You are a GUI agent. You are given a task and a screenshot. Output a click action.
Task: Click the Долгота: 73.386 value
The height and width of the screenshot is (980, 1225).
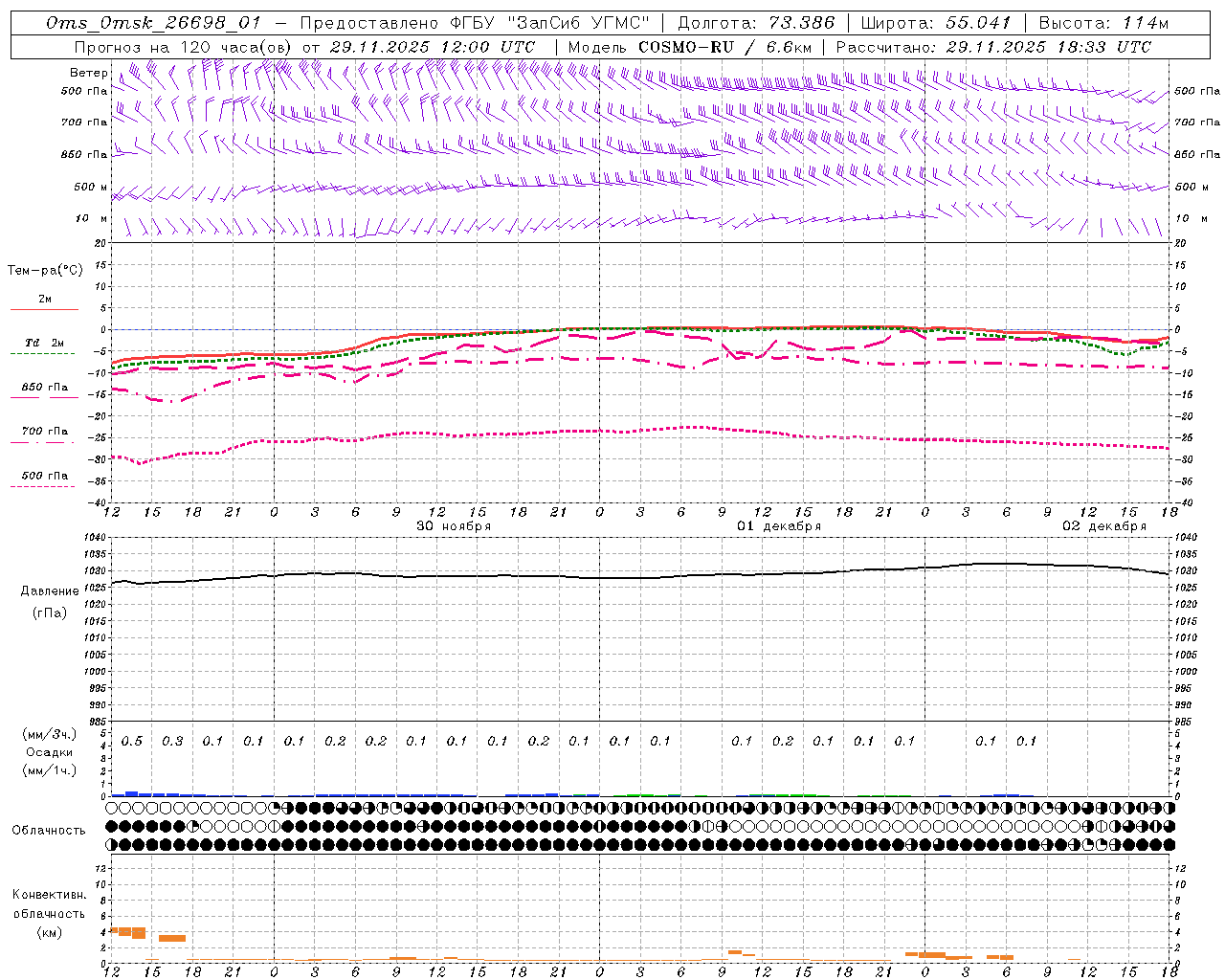pyautogui.click(x=756, y=23)
